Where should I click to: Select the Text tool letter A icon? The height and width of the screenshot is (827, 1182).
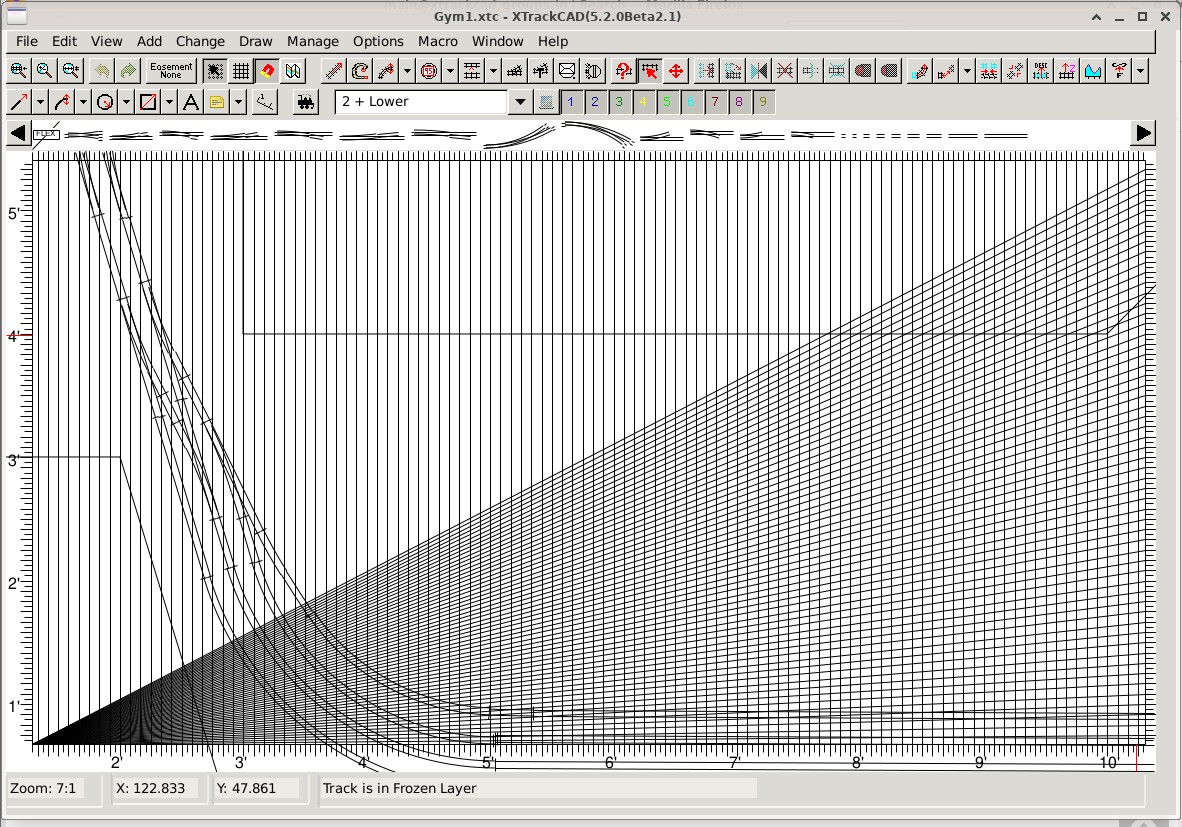tap(191, 102)
